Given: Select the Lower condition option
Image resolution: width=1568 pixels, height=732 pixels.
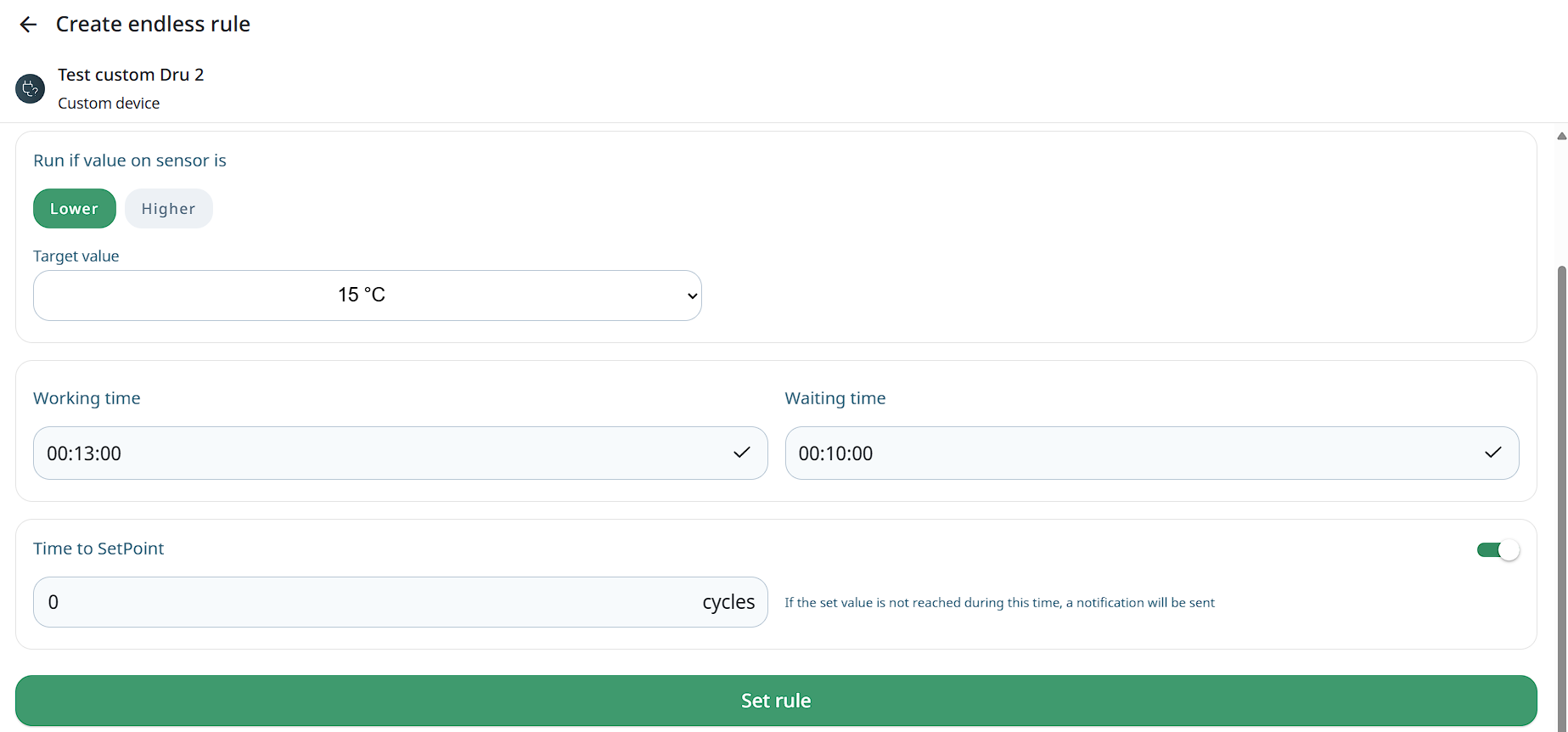Looking at the screenshot, I should 74,209.
